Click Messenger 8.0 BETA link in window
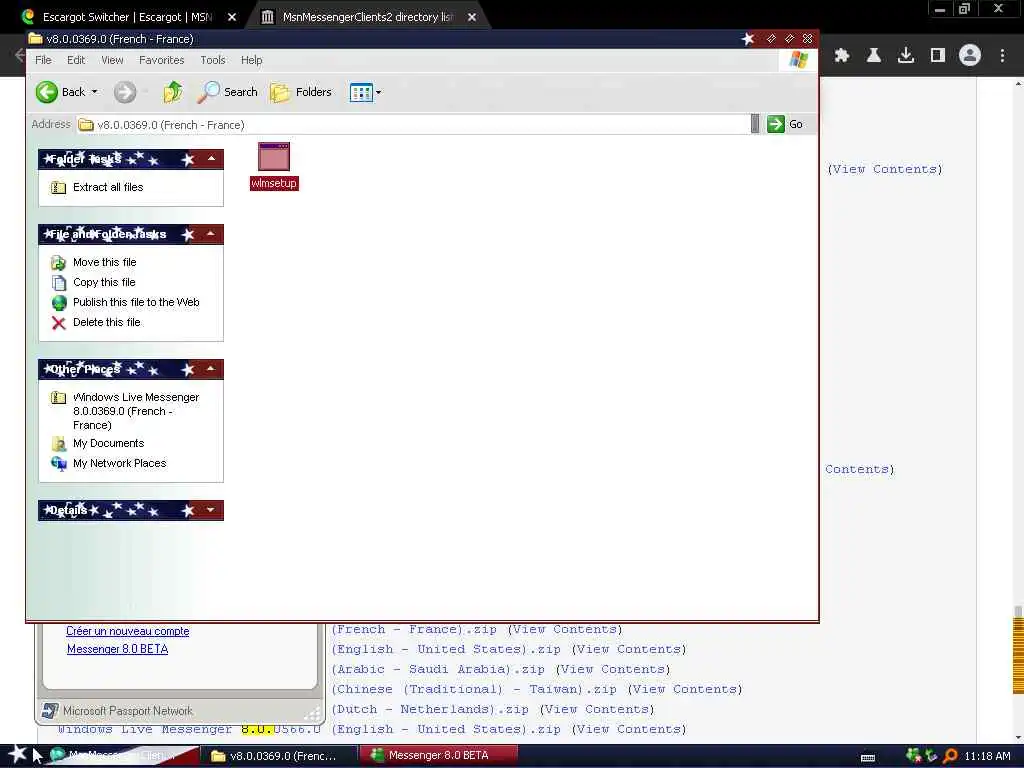 (x=118, y=649)
